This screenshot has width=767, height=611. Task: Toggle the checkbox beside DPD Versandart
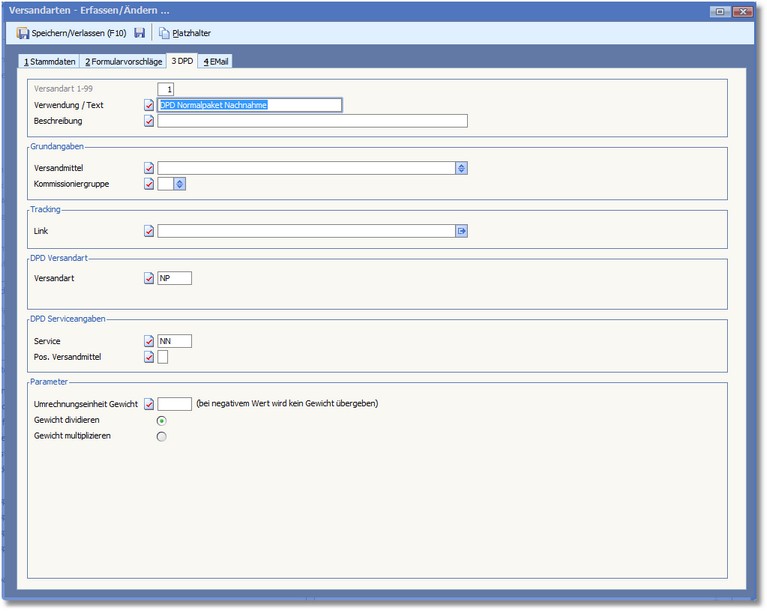coord(150,278)
